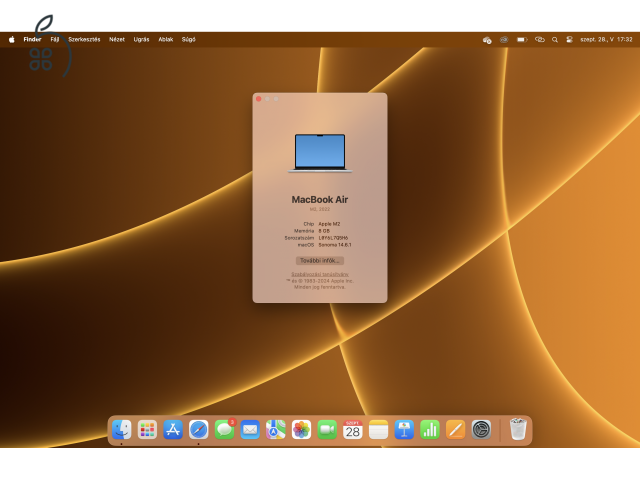This screenshot has width=640, height=480.
Task: Open the Ugrás menu
Action: [141, 40]
